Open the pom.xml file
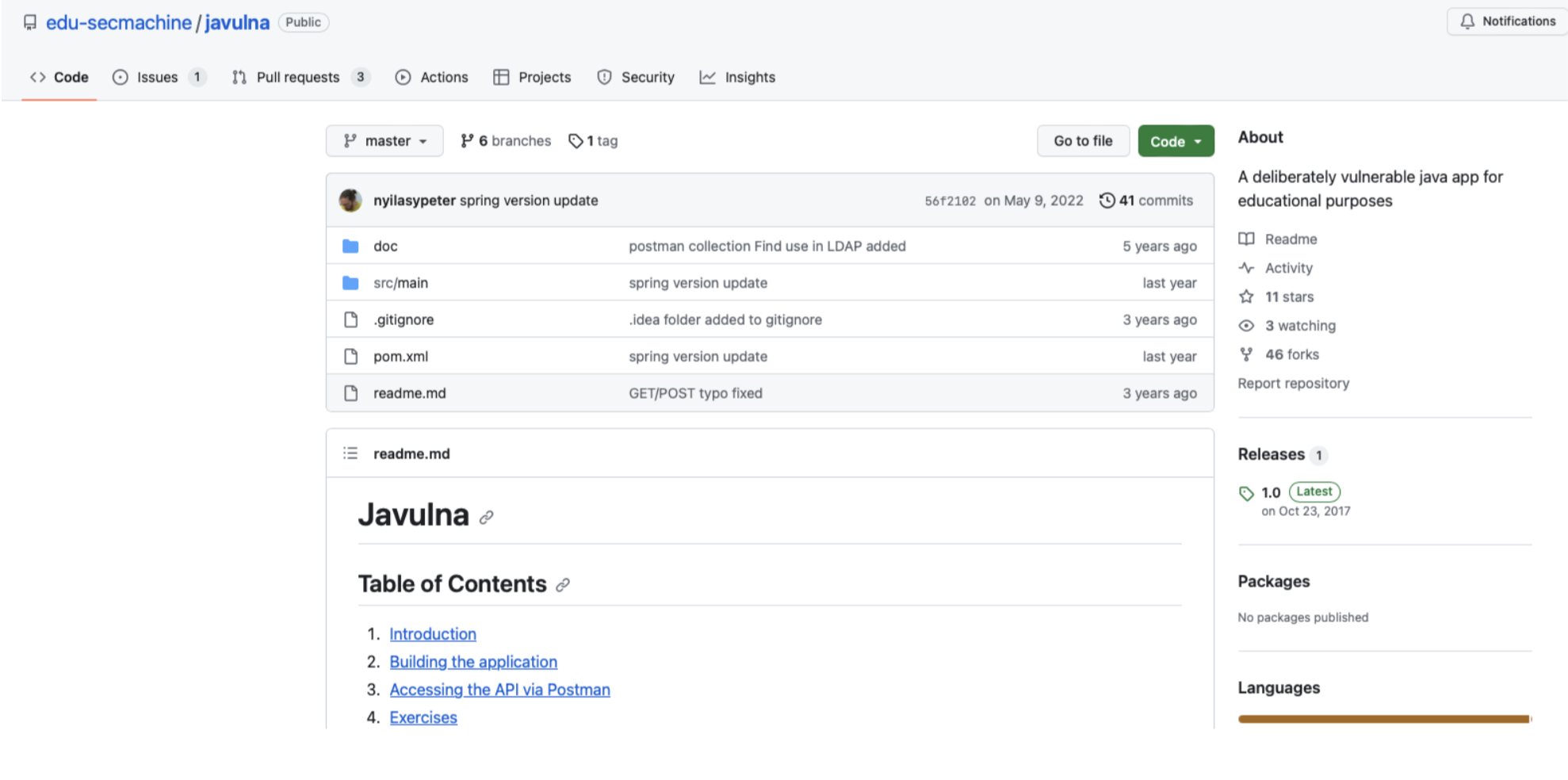Screen dimensions: 1568x780 [x=400, y=356]
